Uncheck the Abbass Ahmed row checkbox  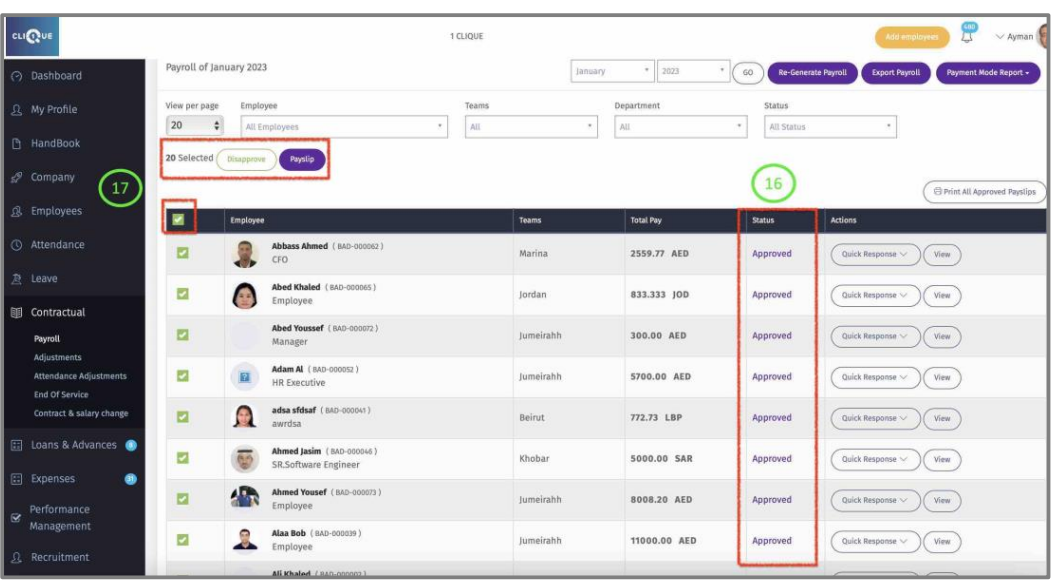182,254
